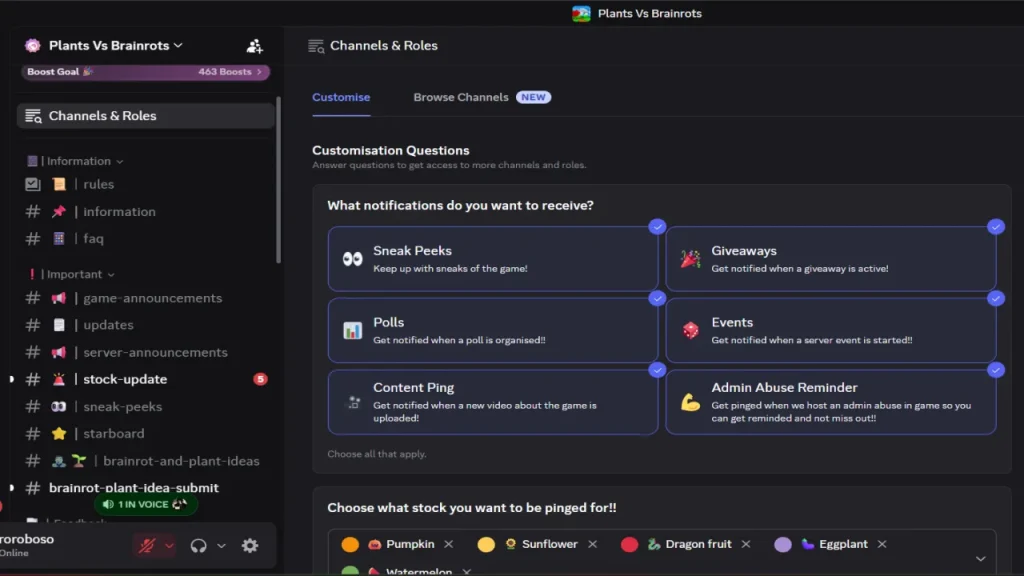The width and height of the screenshot is (1024, 576).
Task: Remove the Pumpkin stock tag
Action: click(449, 544)
